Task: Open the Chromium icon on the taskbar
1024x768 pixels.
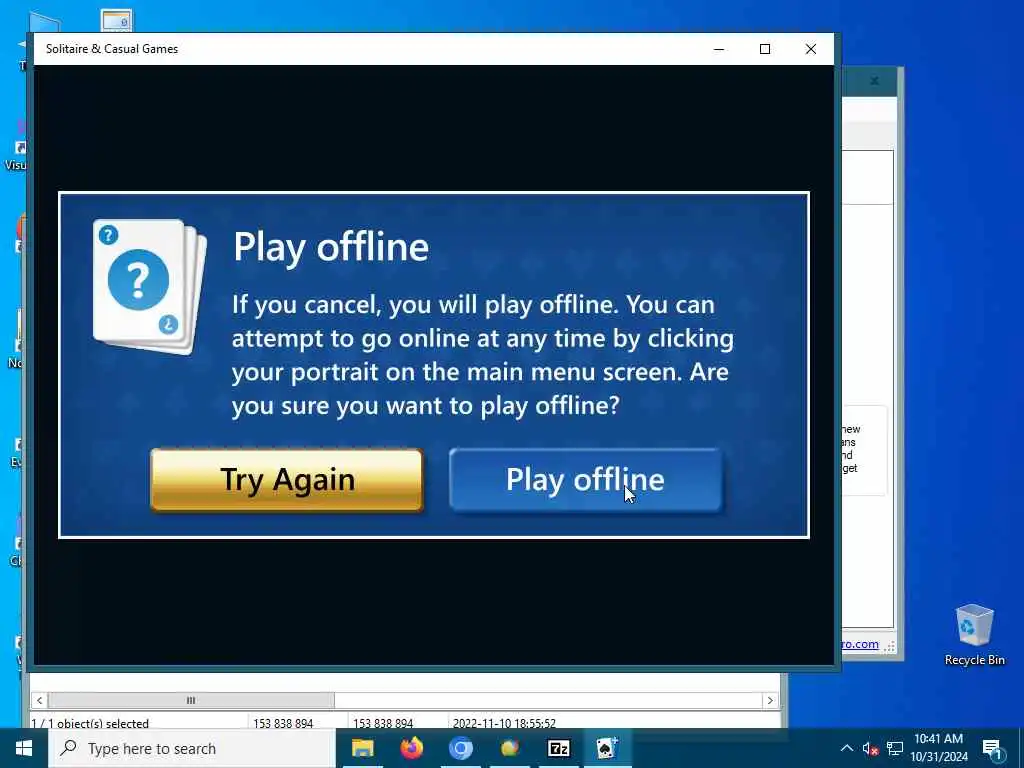Action: click(460, 748)
